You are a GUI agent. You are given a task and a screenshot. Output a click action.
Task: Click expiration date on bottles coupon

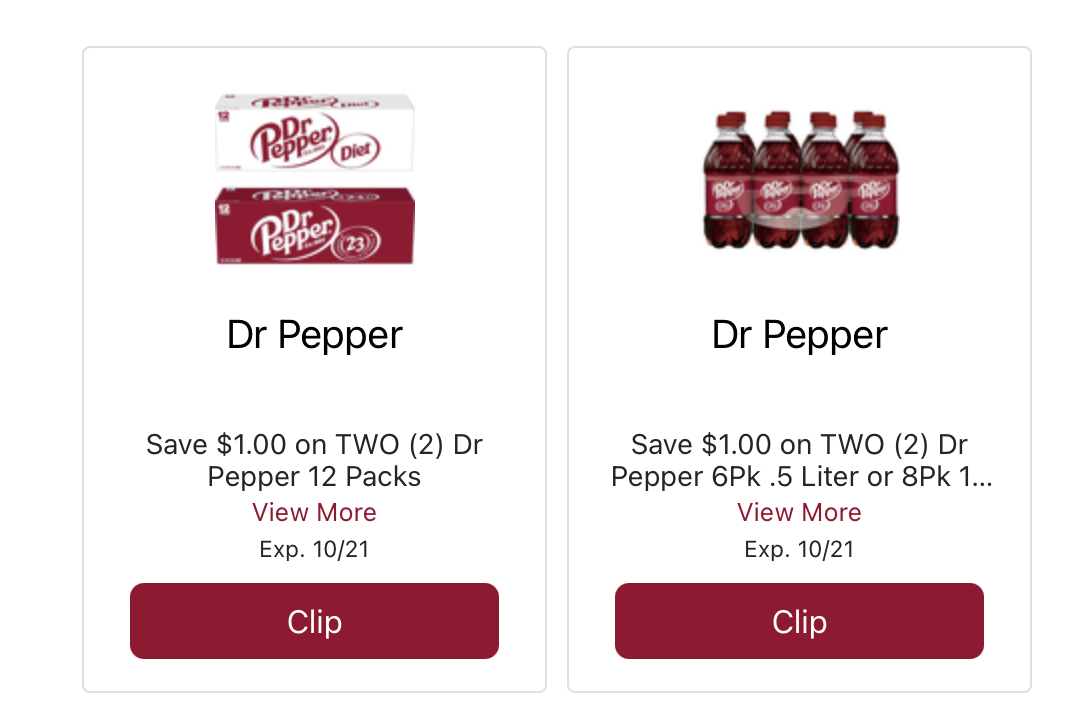(x=799, y=549)
